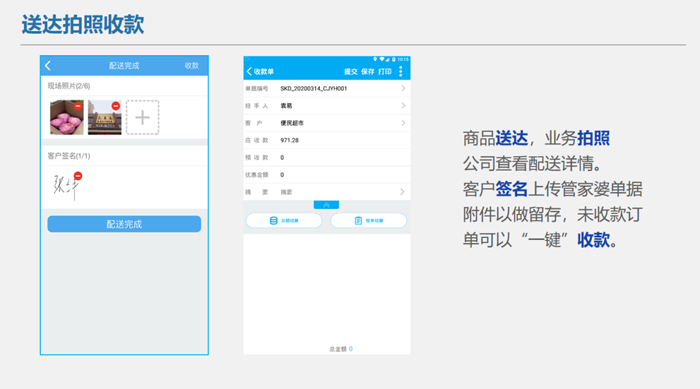
Task: Tap the document icon settlement button
Action: coord(368,221)
